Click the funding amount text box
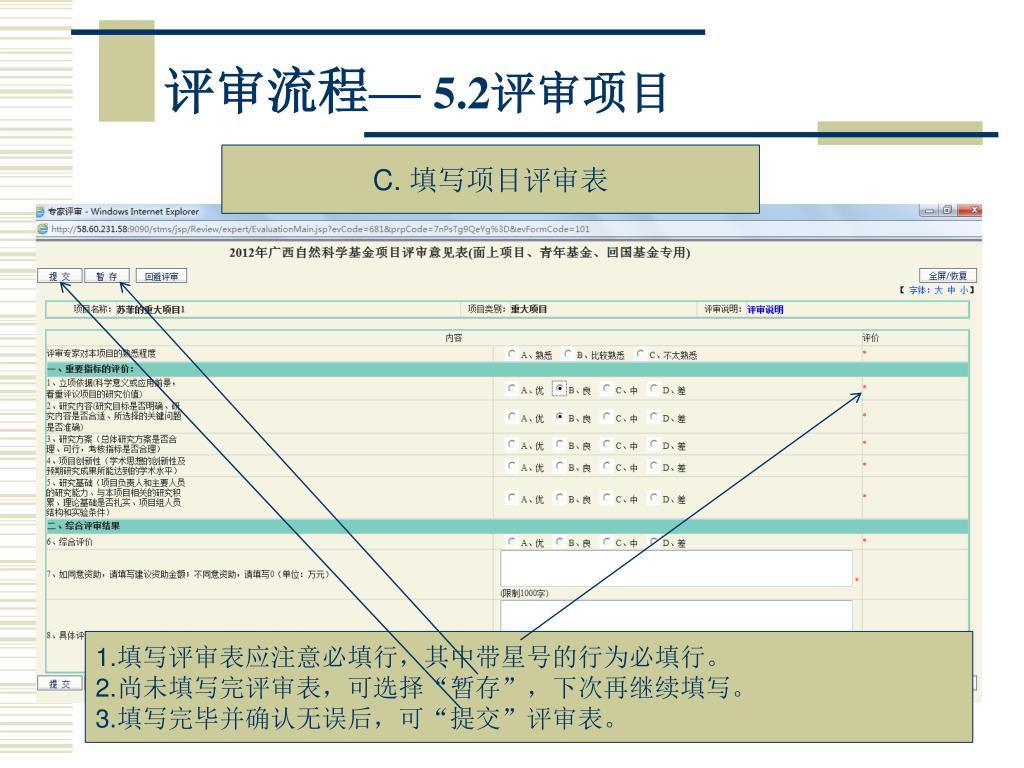Viewport: 1024px width, 768px height. click(x=677, y=568)
